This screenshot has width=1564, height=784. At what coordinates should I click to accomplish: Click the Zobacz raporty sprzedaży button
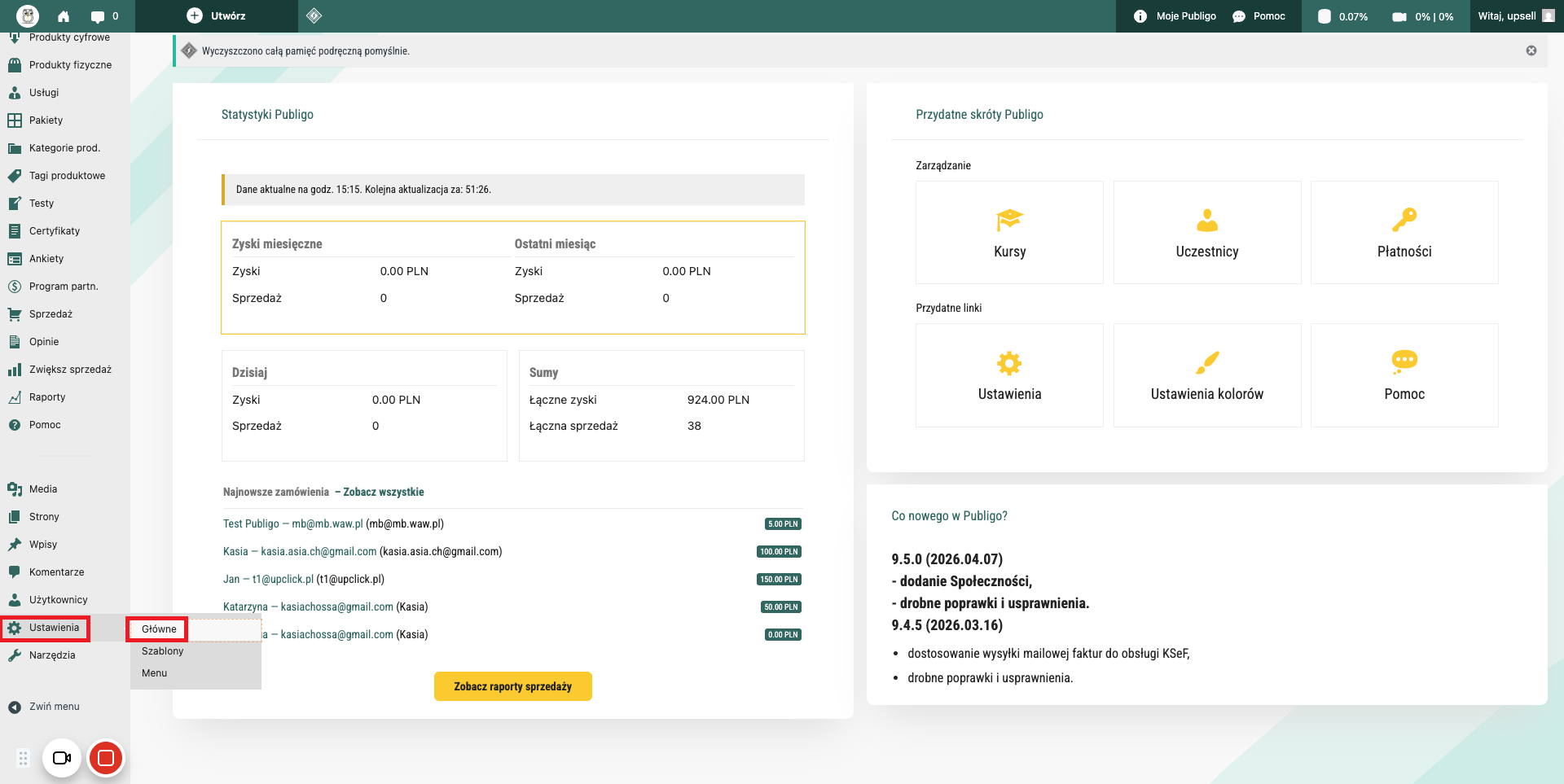(x=512, y=686)
